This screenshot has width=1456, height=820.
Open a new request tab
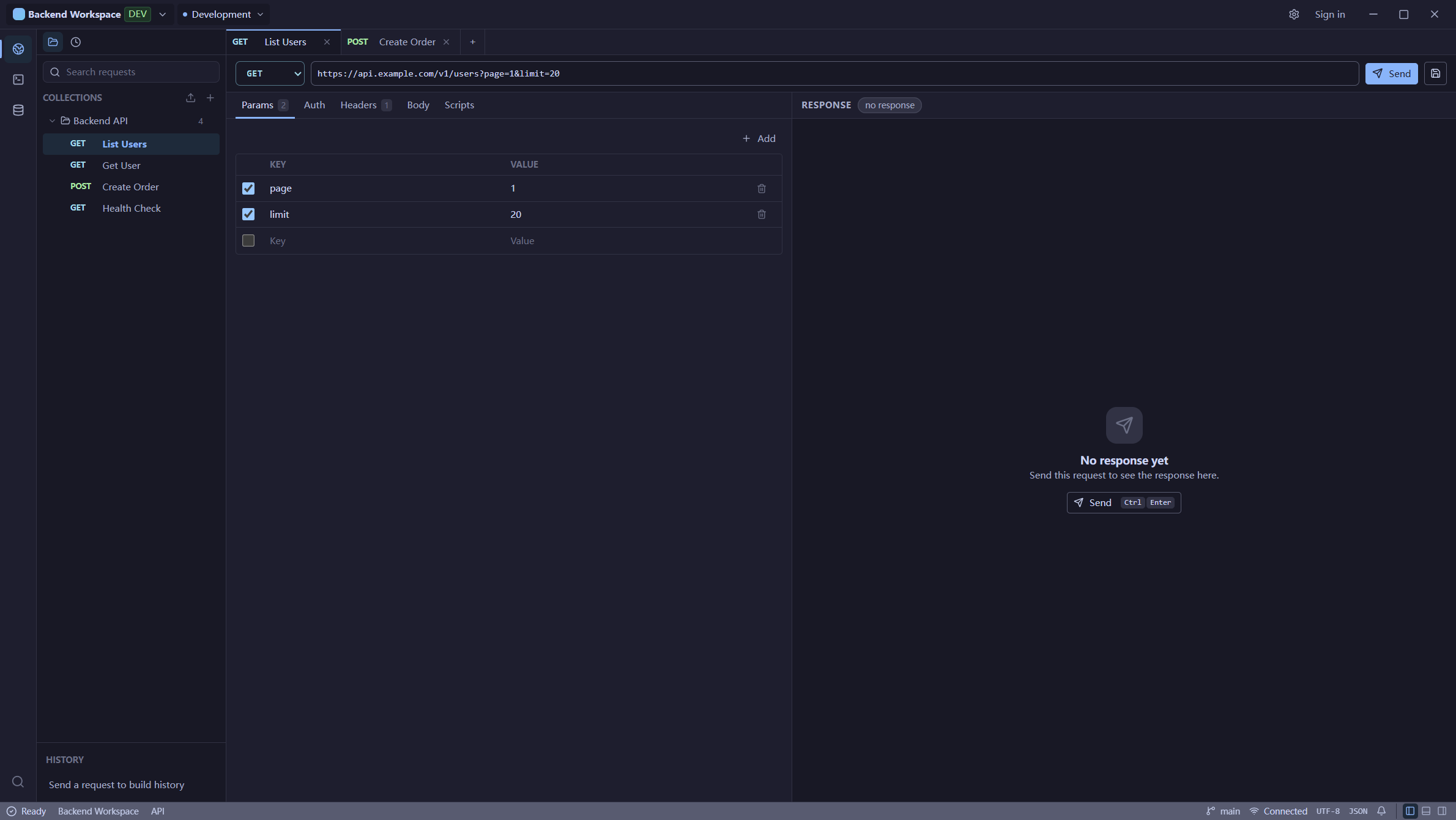tap(473, 42)
